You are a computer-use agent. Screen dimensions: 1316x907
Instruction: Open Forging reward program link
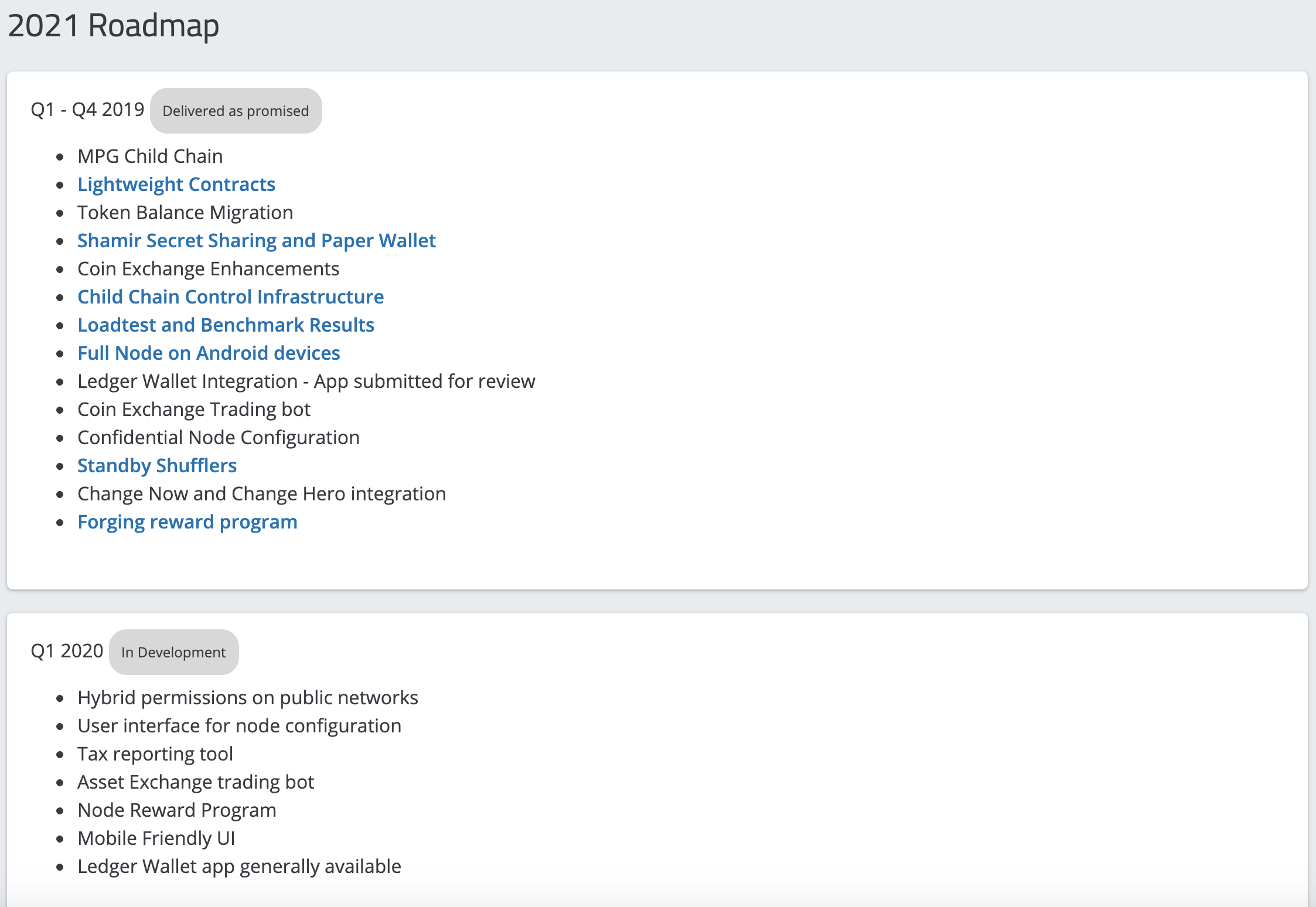coord(187,522)
